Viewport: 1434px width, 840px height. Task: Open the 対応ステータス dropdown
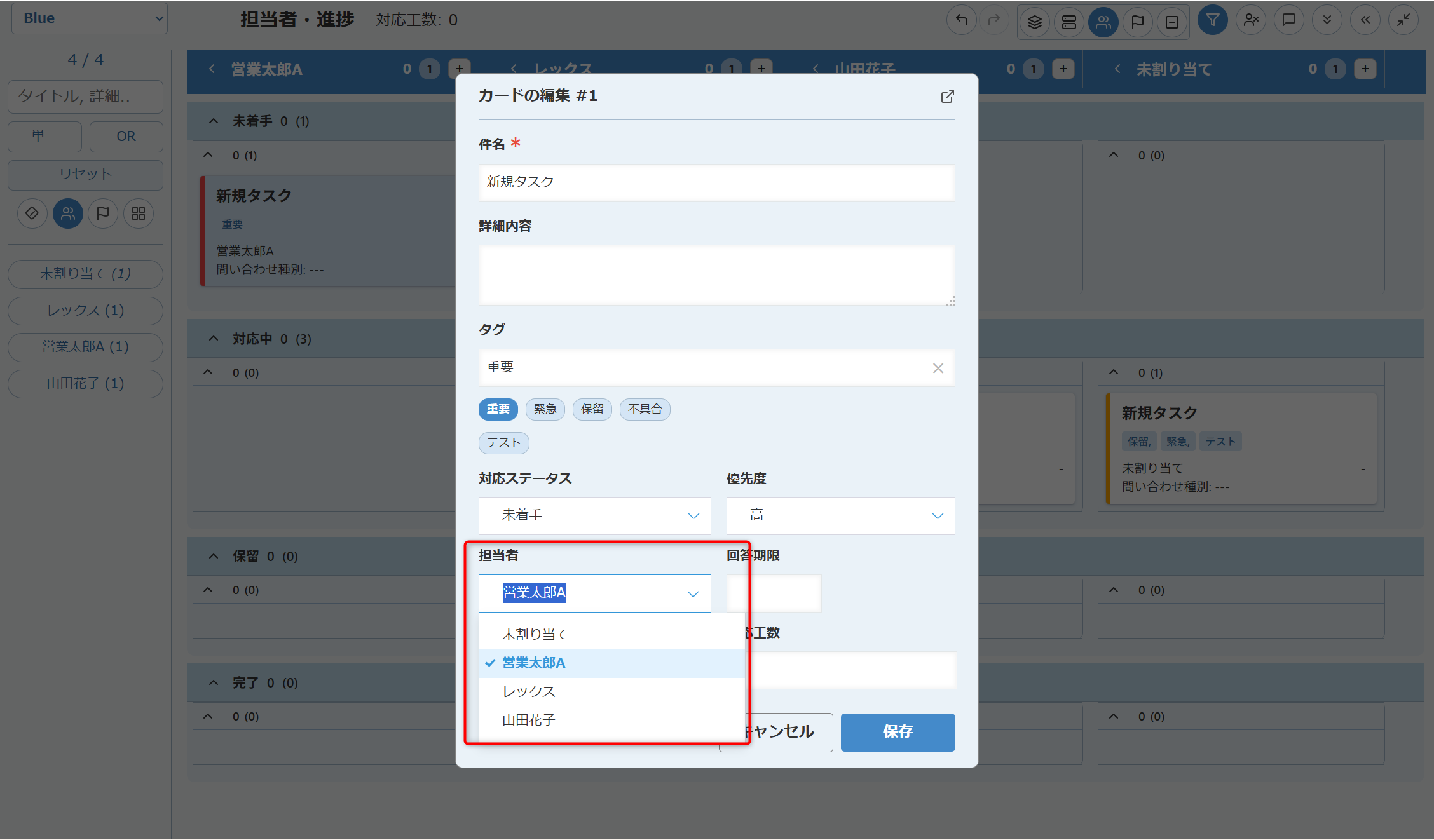click(594, 515)
